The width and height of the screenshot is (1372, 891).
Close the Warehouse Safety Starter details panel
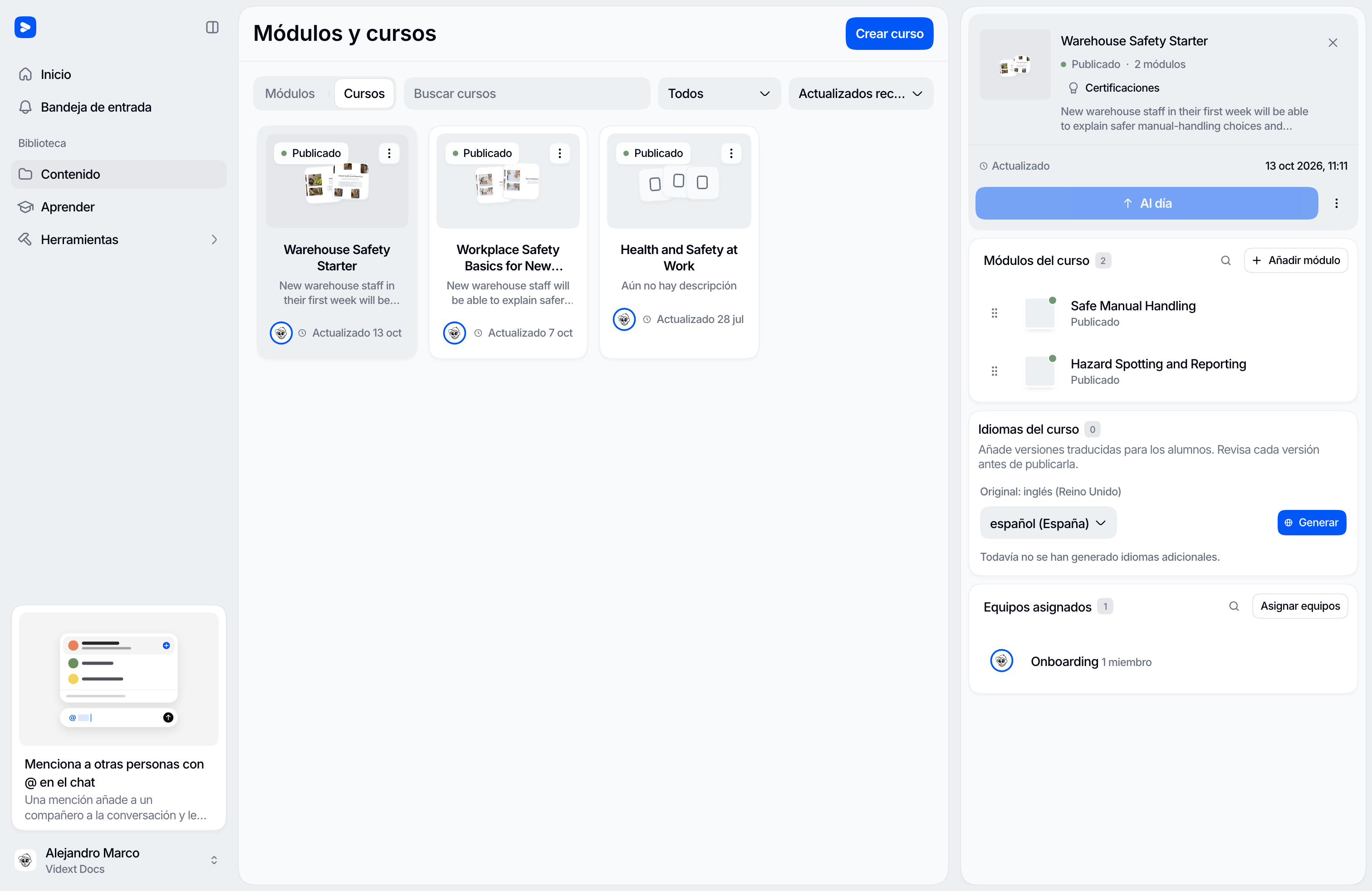1333,43
